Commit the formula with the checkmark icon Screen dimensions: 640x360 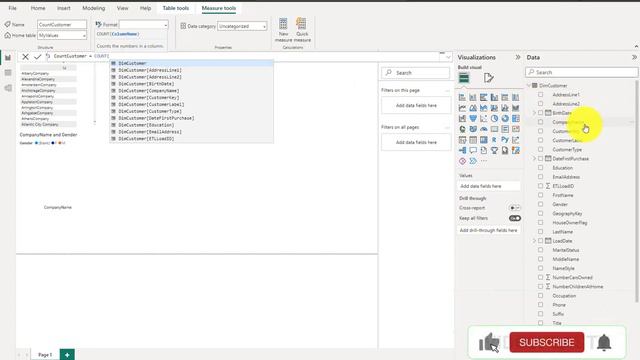[38, 57]
